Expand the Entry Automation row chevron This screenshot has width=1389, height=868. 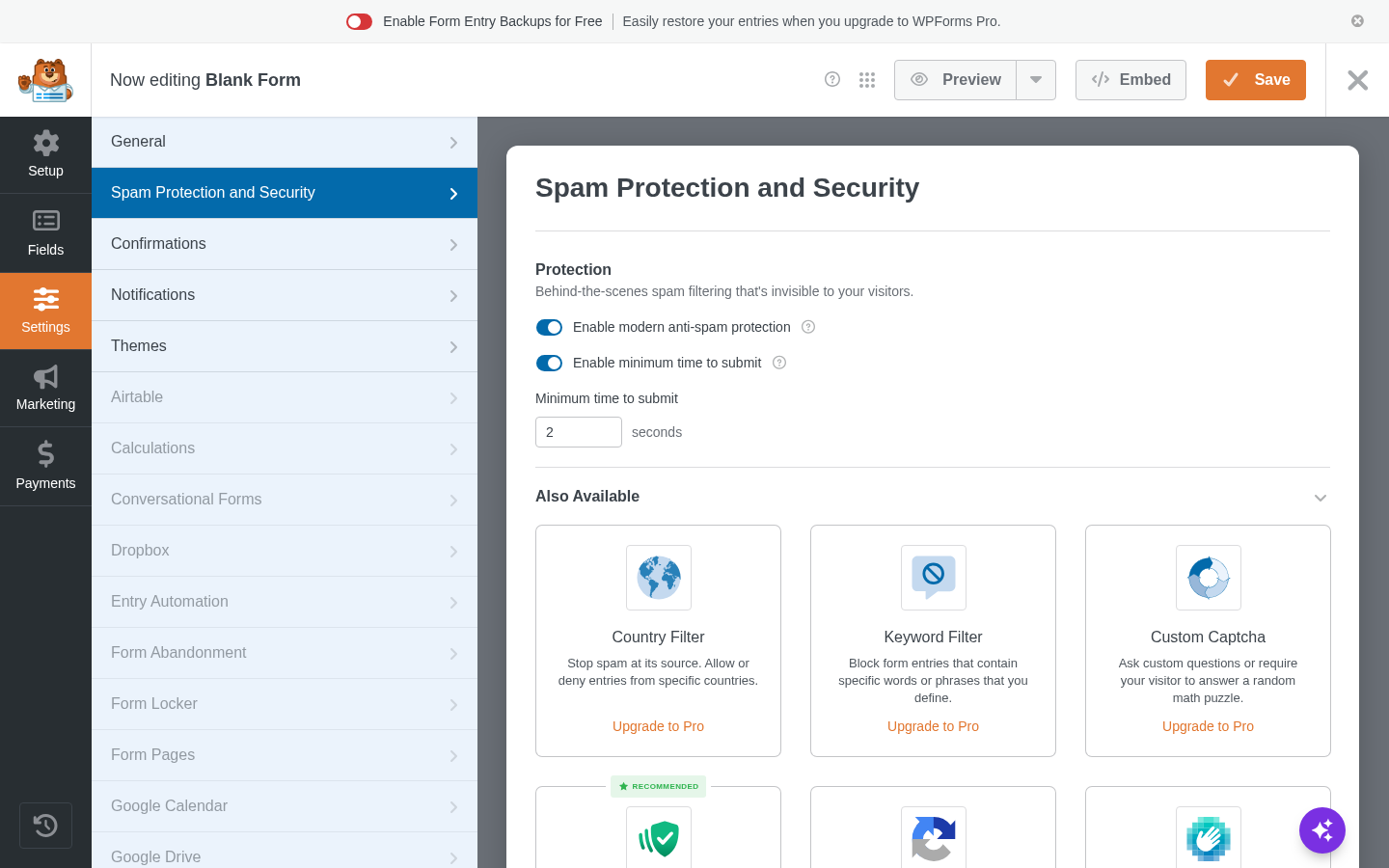pyautogui.click(x=453, y=603)
